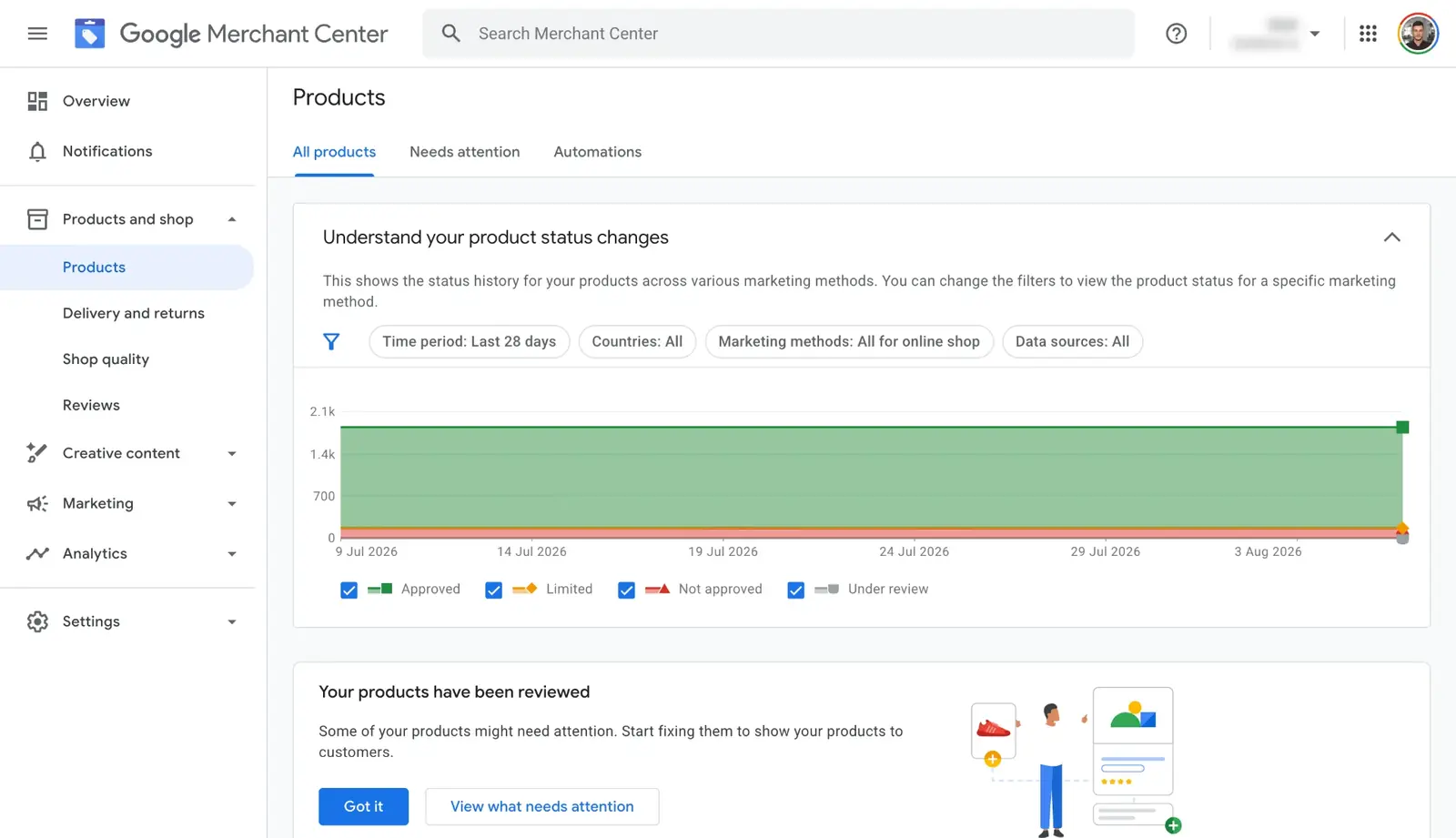Uncheck the Limited status checkbox
1456x838 pixels.
coord(493,590)
